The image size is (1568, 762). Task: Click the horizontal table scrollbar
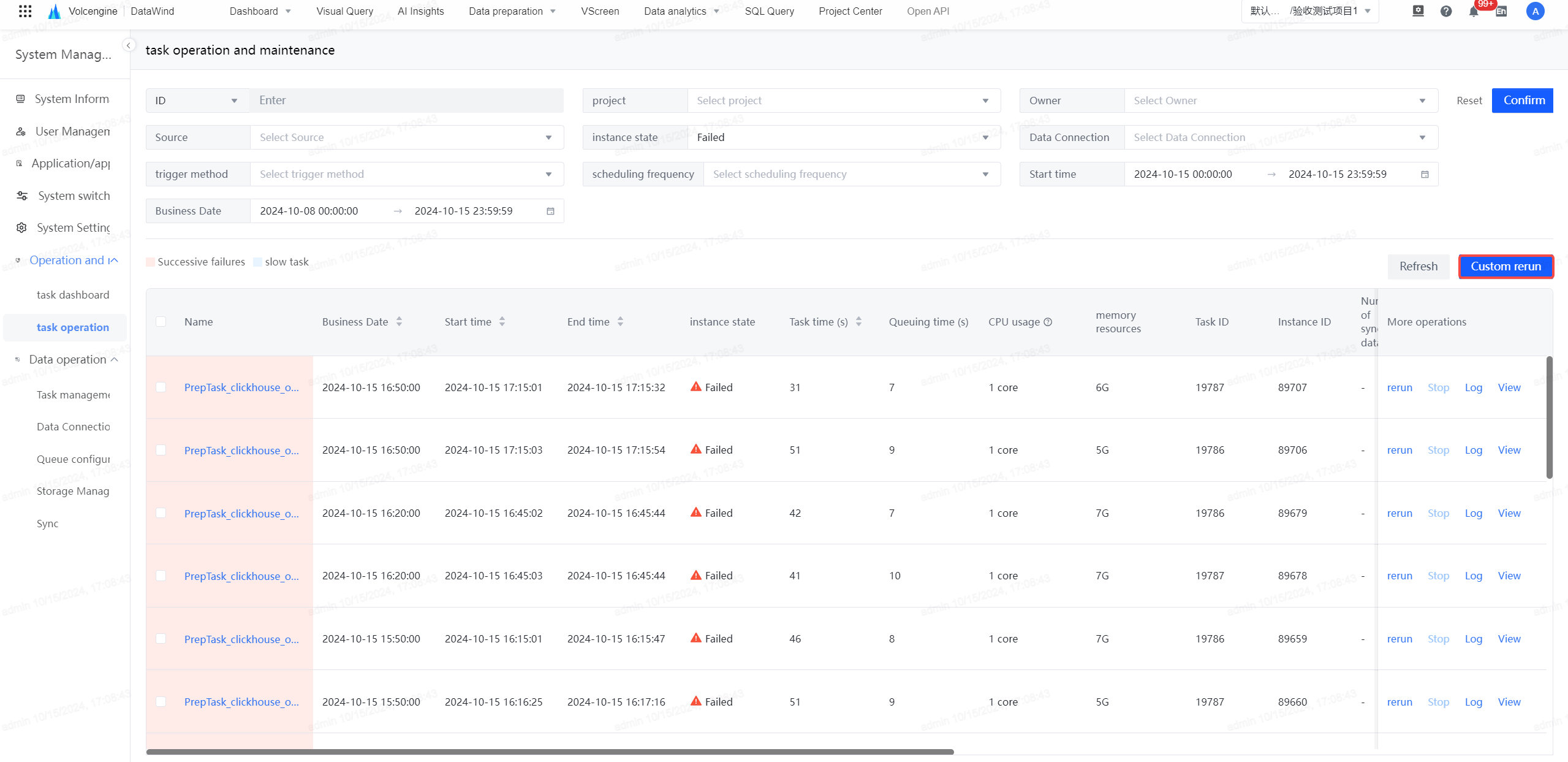coord(550,752)
